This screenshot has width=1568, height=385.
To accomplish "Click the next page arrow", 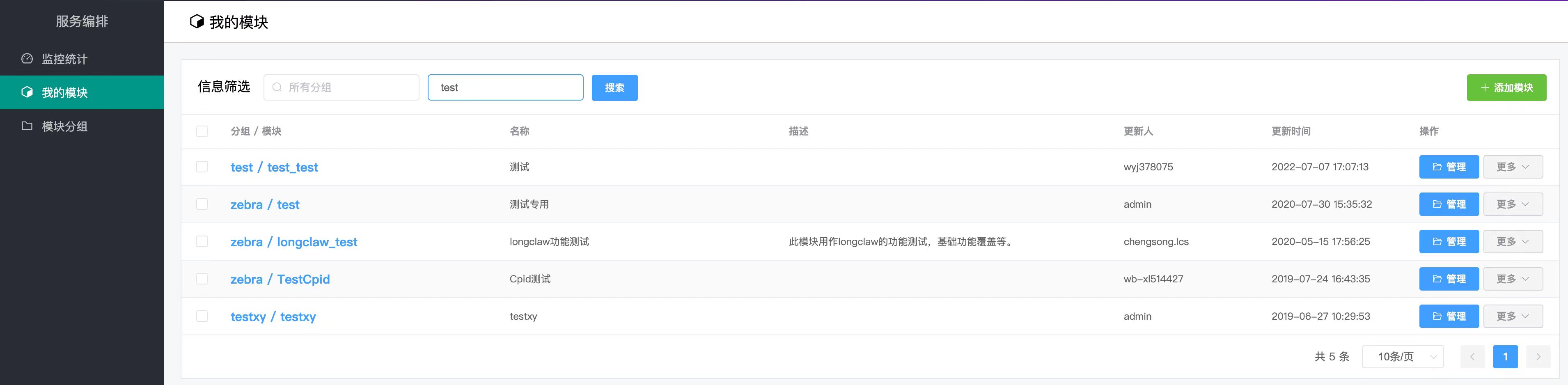I will [1538, 356].
